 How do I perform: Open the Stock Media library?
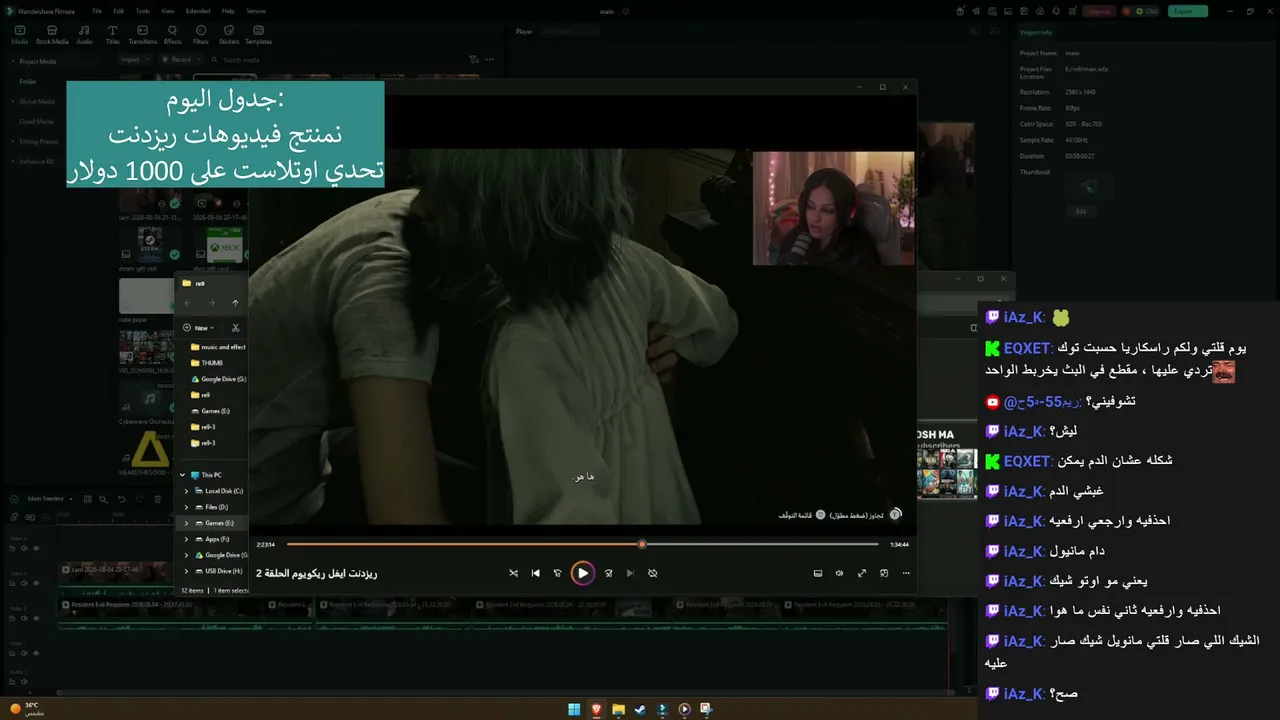coord(52,35)
